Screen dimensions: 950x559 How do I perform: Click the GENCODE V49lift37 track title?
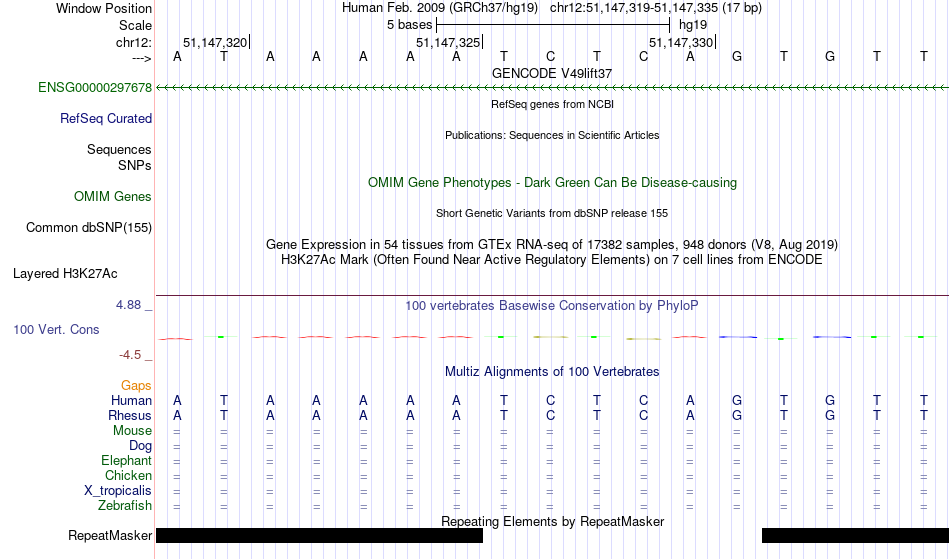tap(552, 73)
